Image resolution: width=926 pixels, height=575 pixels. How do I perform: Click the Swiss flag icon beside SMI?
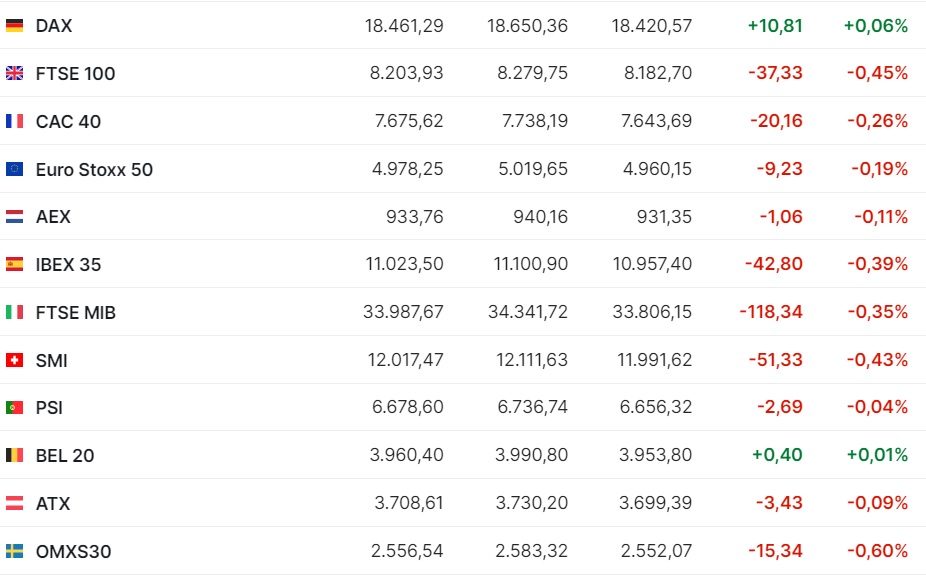14,360
